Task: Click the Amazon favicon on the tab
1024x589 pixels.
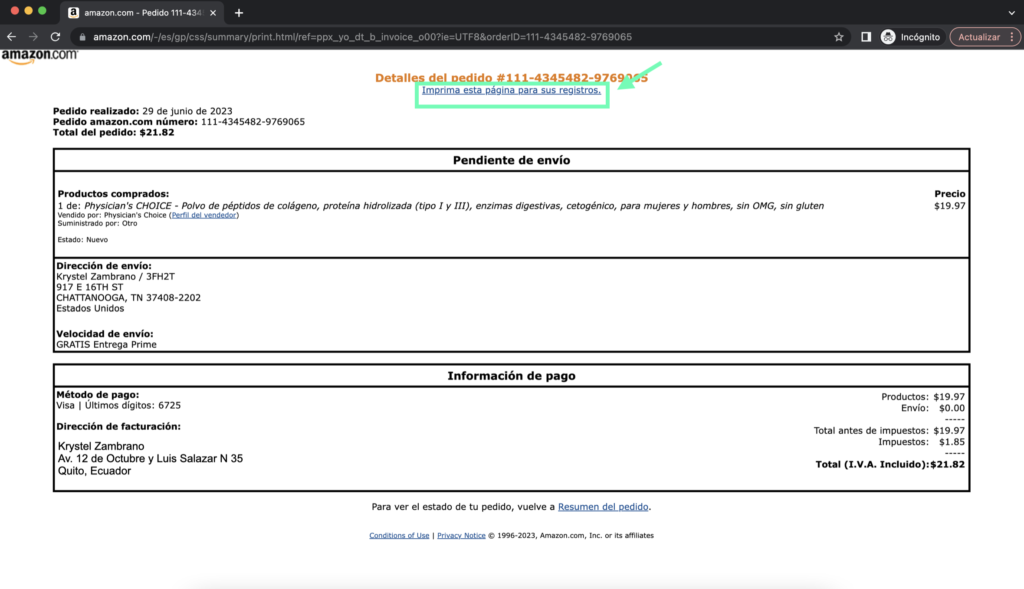Action: 75,14
